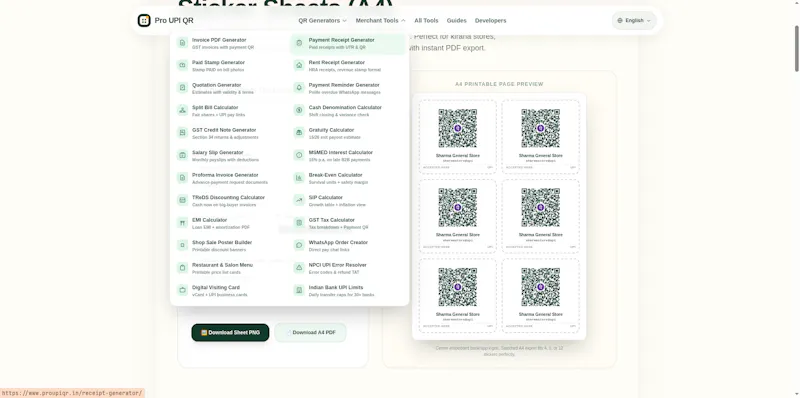Open Quotation Generator menu entry

pyautogui.click(x=231, y=88)
